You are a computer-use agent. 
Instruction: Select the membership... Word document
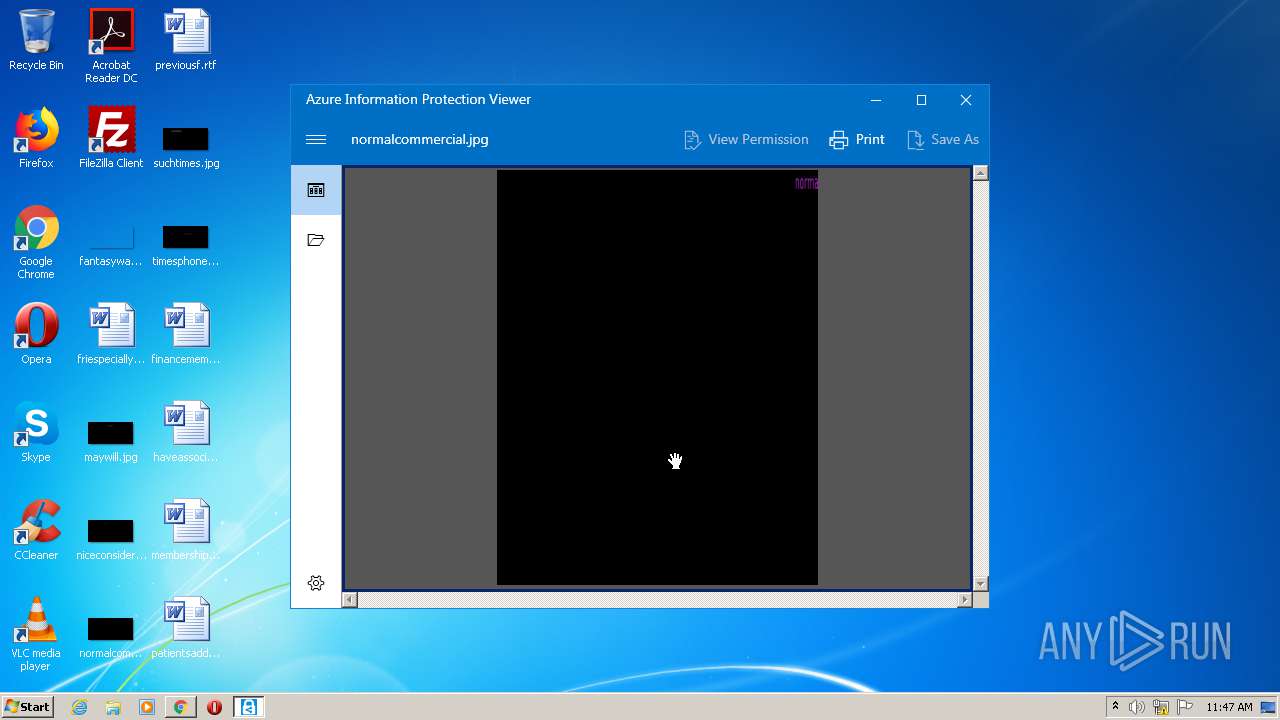pyautogui.click(x=186, y=530)
